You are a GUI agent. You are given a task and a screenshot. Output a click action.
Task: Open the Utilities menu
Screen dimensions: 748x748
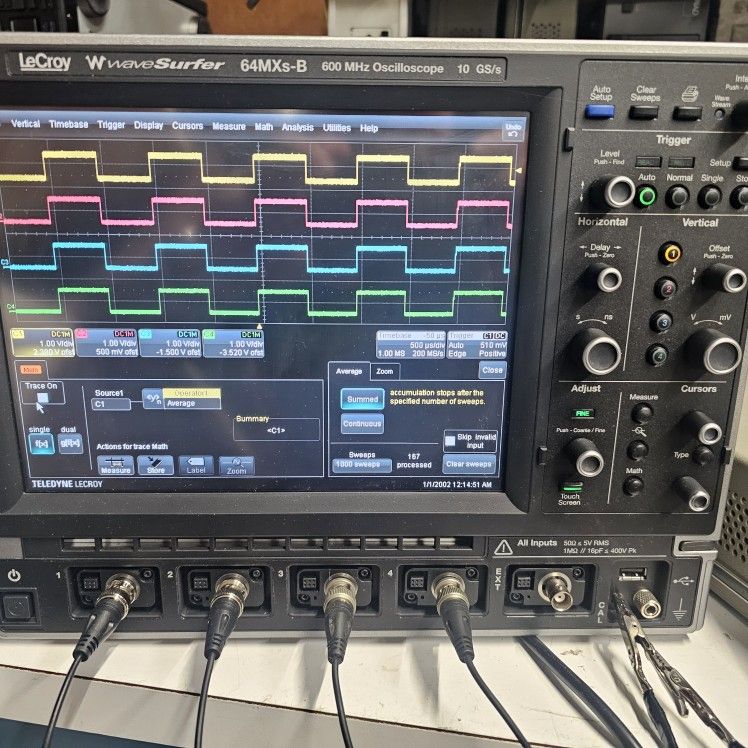point(337,128)
